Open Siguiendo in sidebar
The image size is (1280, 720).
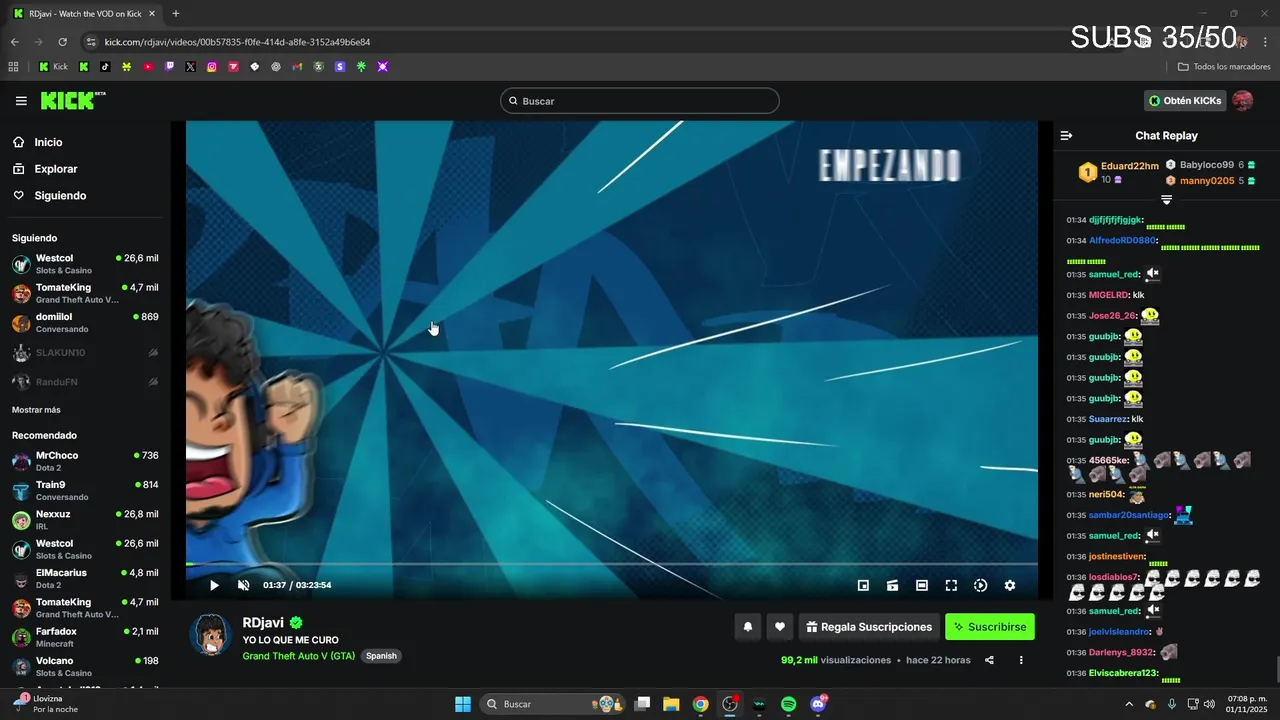pos(60,195)
